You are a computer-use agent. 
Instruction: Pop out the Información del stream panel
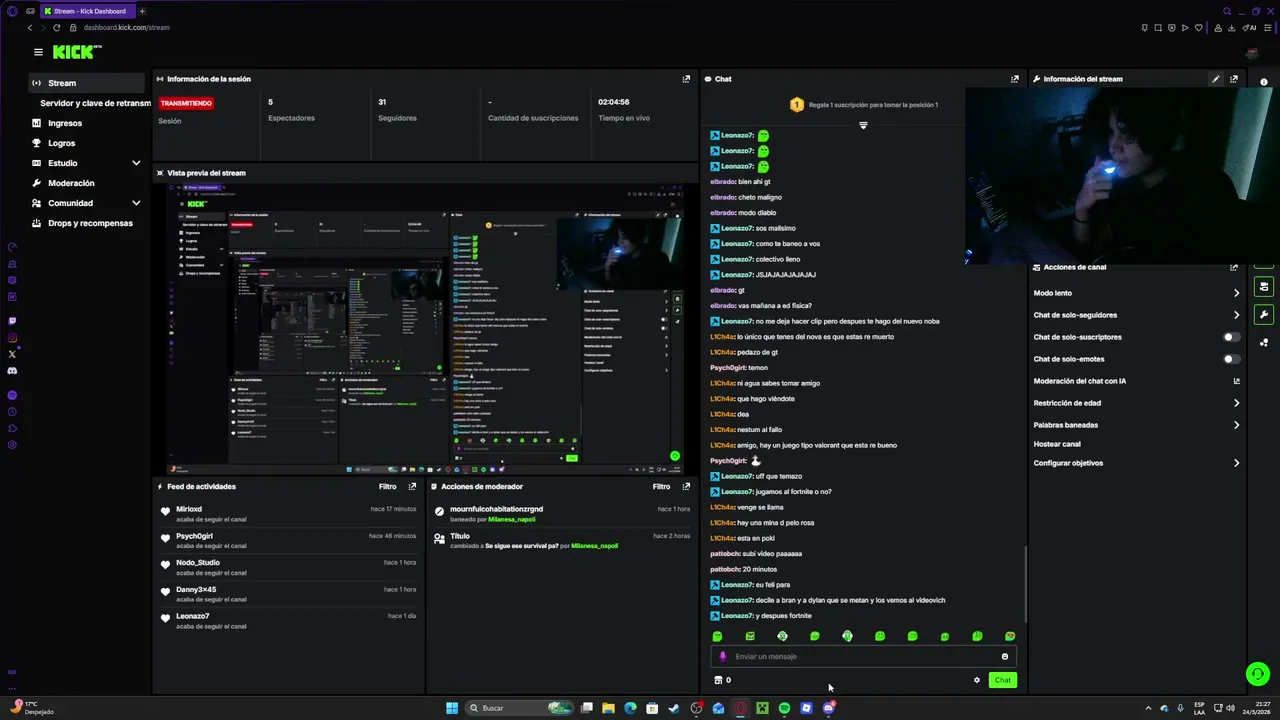(x=1234, y=79)
